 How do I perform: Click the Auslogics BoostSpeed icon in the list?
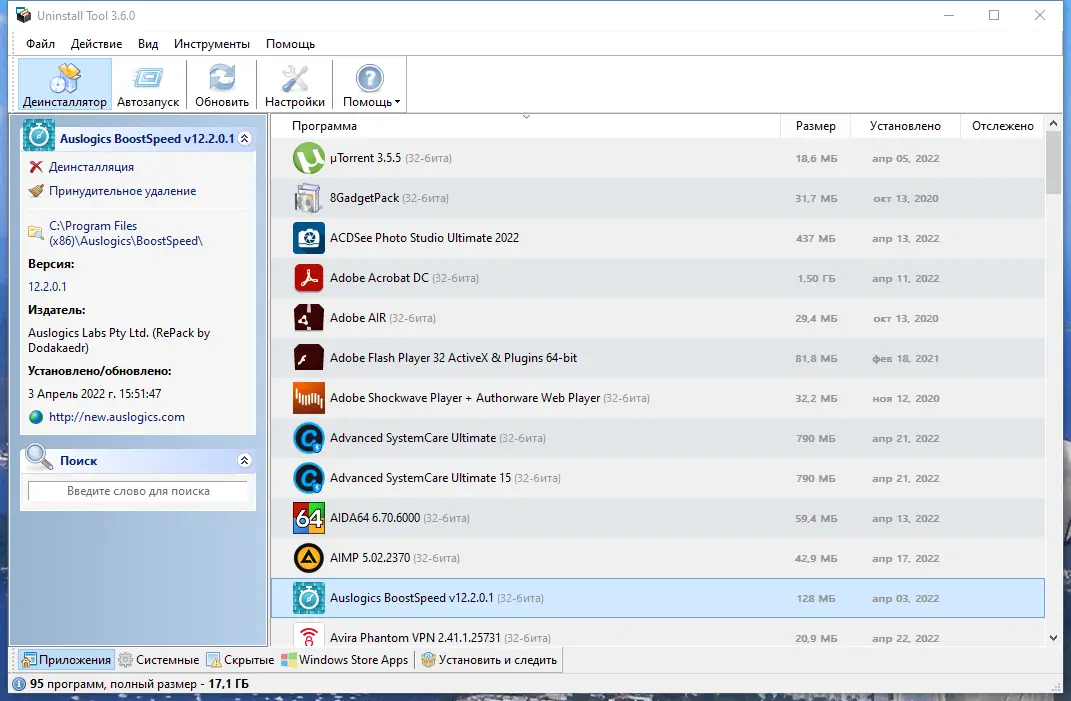coord(309,598)
